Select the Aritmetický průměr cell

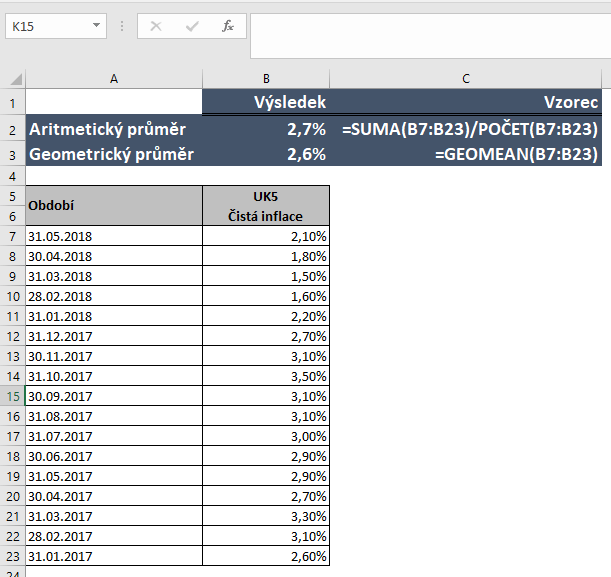[x=114, y=129]
